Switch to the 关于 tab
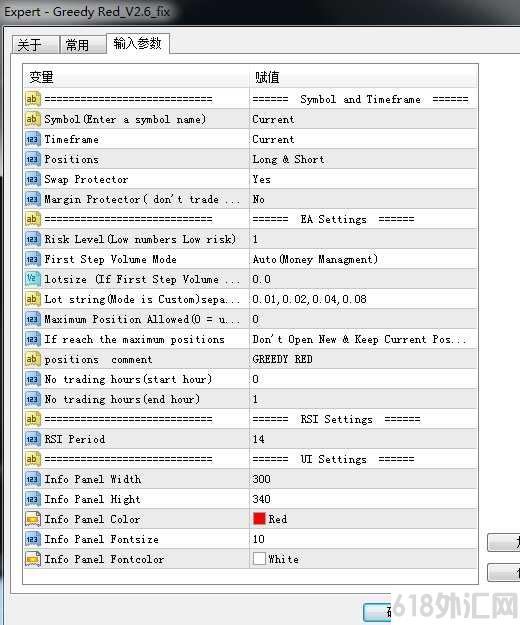520x625 pixels. (x=35, y=45)
